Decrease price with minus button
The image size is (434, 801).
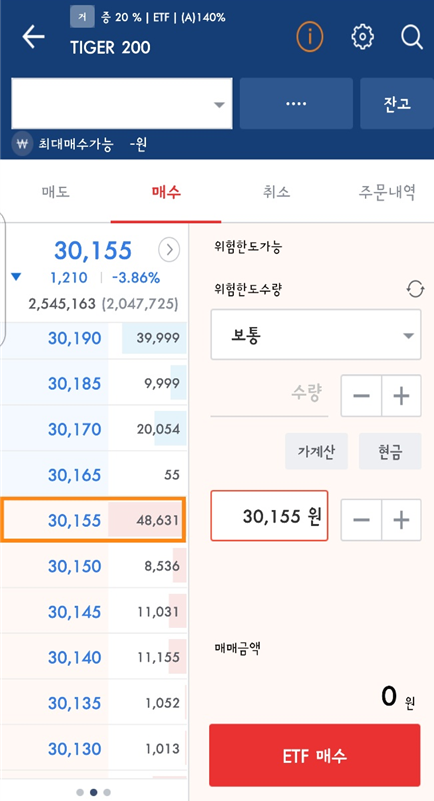pos(361,520)
